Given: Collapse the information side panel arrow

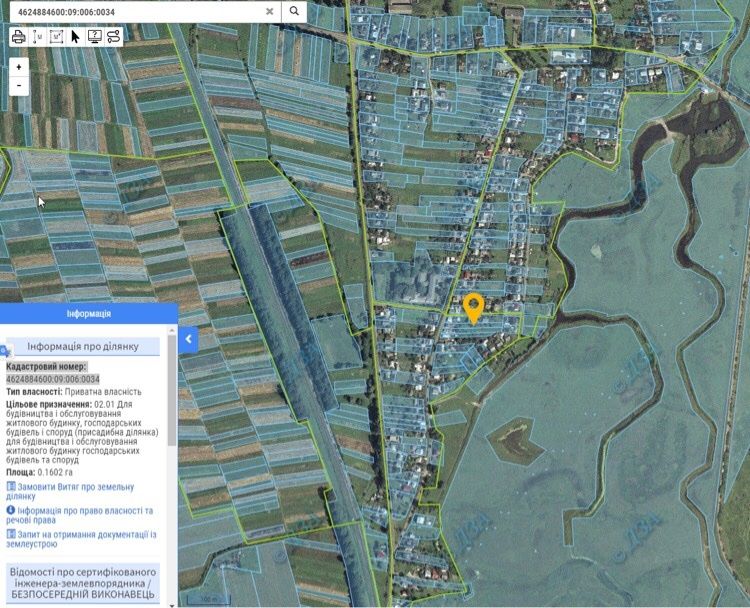Looking at the screenshot, I should (x=188, y=339).
